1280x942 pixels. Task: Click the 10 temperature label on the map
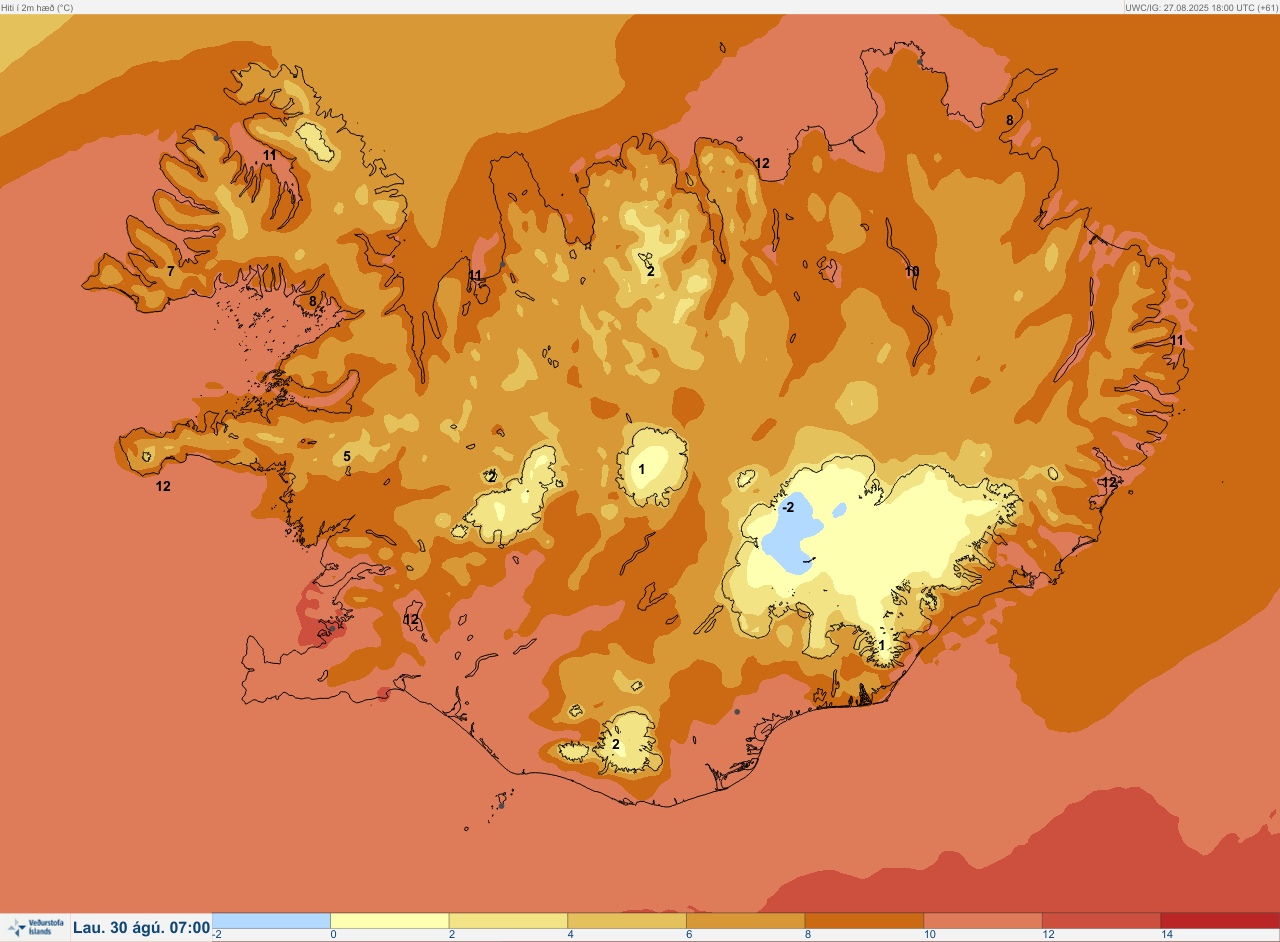(912, 272)
